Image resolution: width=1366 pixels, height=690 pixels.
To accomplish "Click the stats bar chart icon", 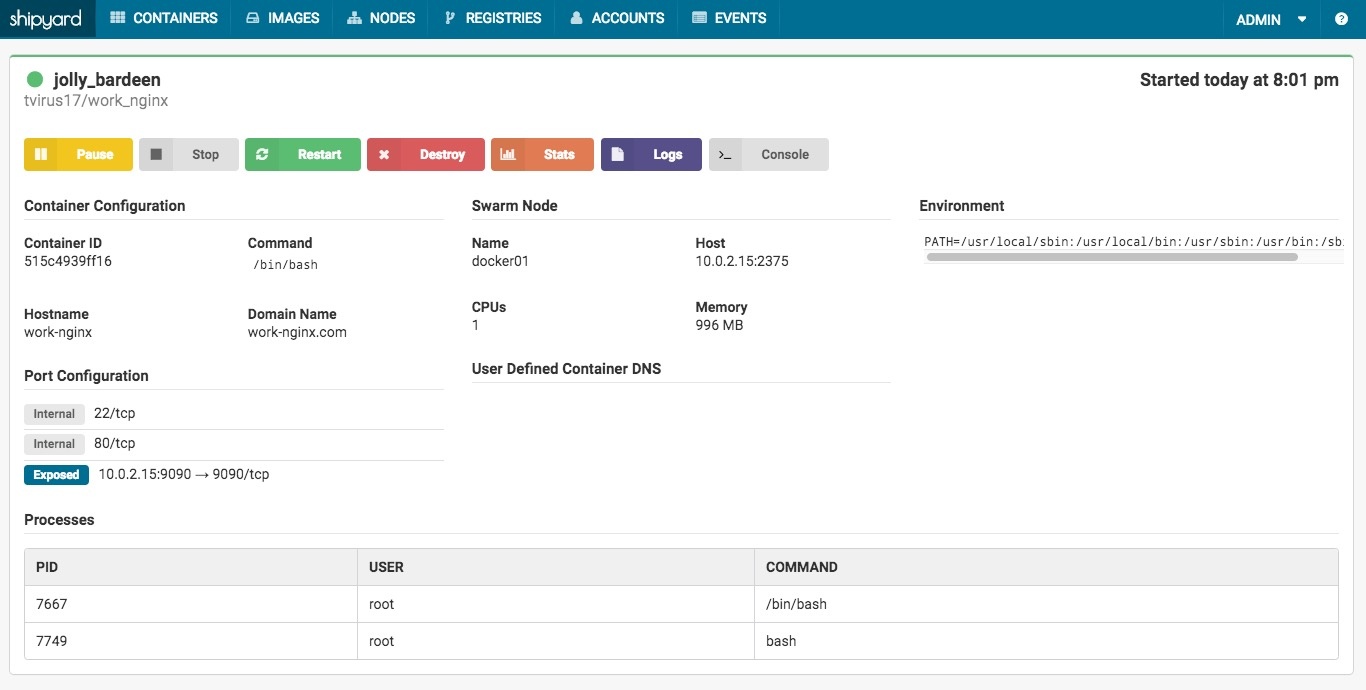I will click(508, 154).
